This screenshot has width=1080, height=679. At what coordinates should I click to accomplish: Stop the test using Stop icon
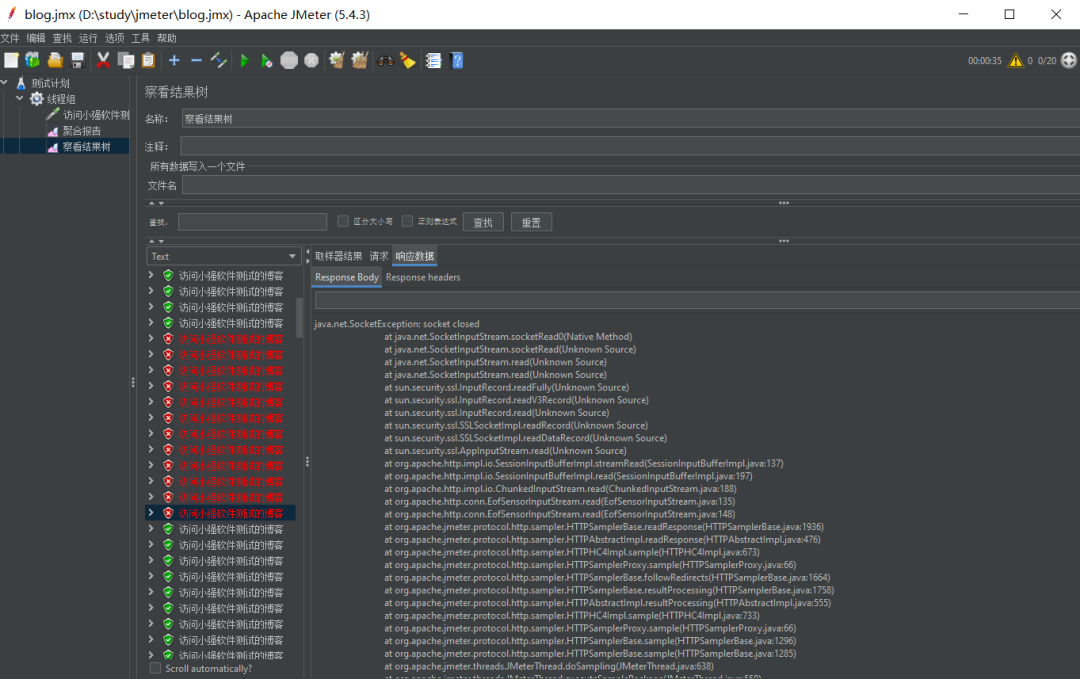coord(289,61)
